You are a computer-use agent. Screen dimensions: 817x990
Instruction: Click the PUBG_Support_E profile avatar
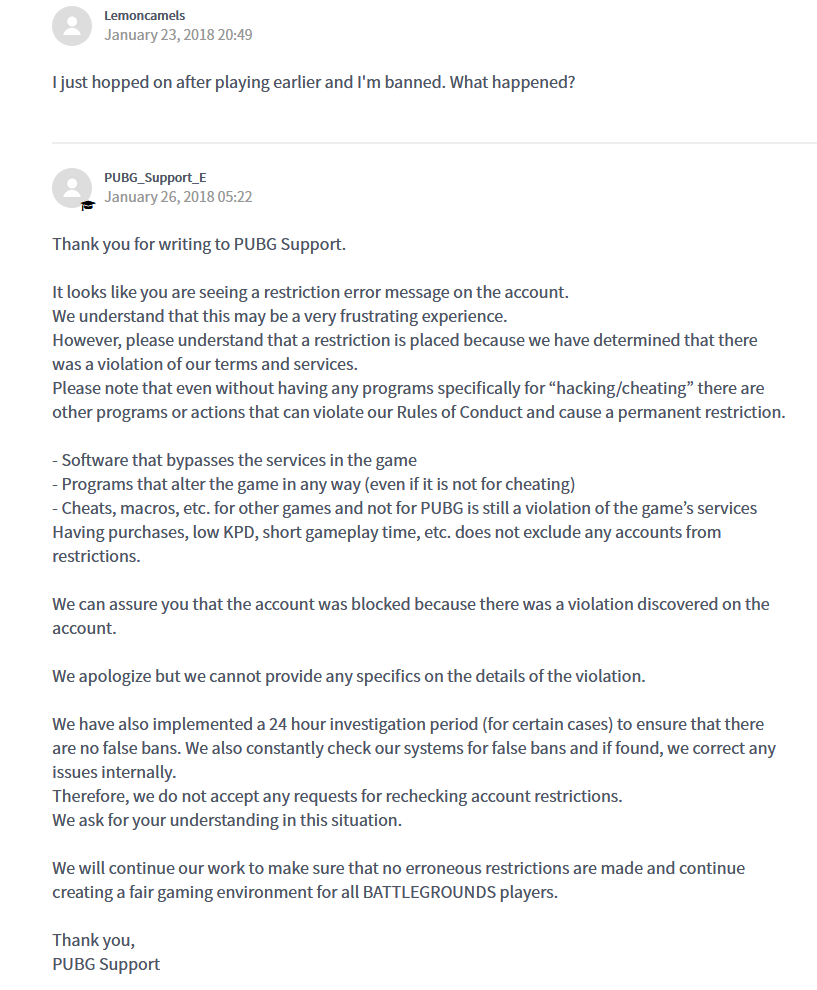[x=72, y=187]
